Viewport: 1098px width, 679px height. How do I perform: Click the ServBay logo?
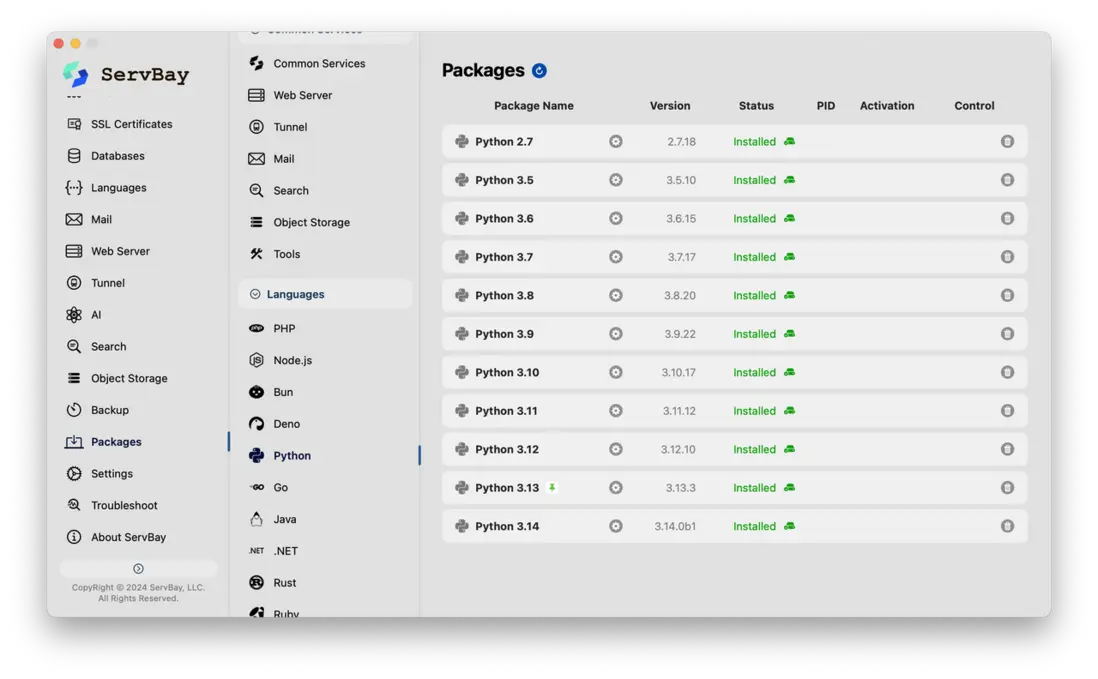pyautogui.click(x=76, y=74)
